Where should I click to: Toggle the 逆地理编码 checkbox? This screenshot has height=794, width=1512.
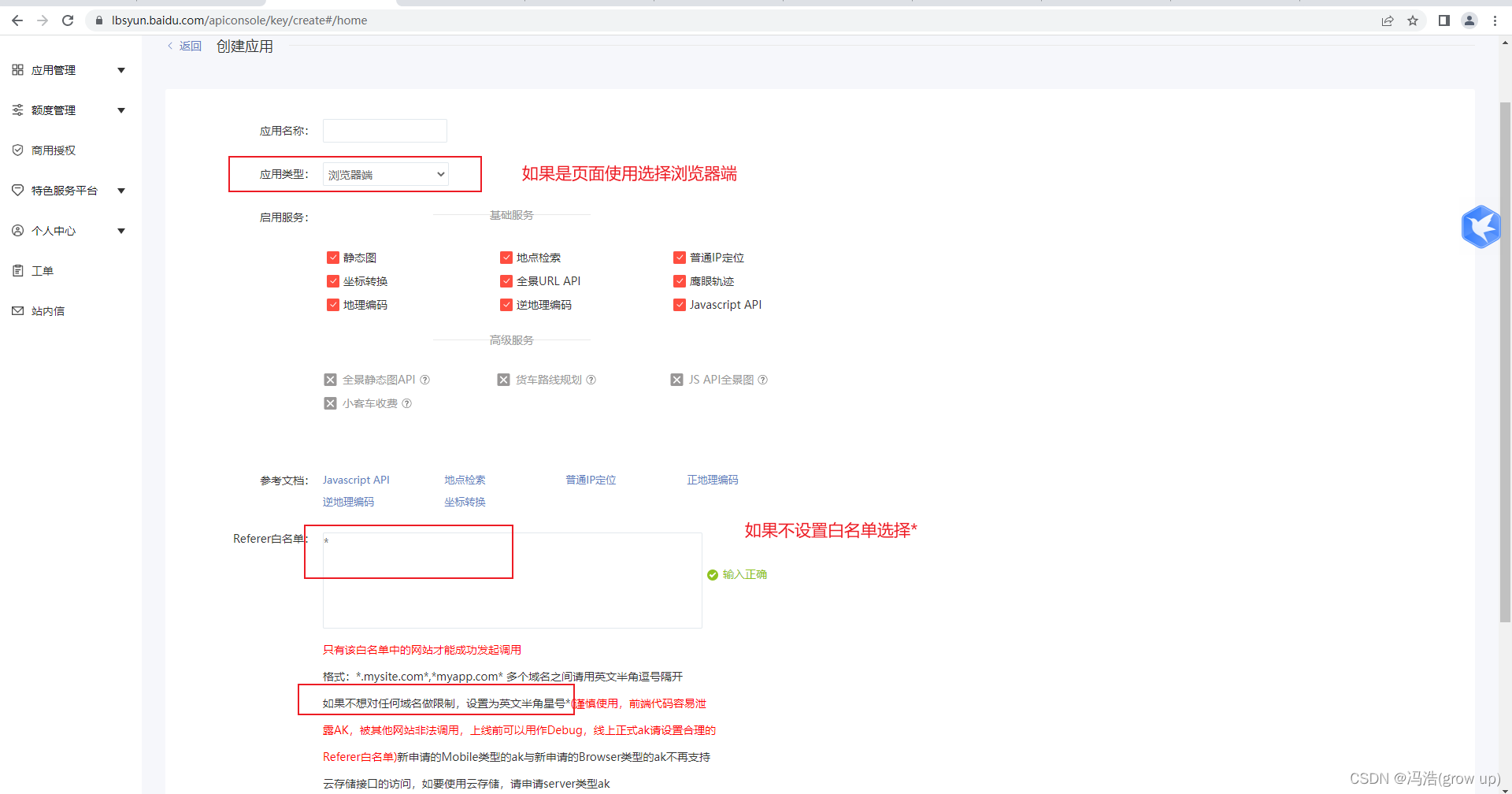tap(506, 305)
